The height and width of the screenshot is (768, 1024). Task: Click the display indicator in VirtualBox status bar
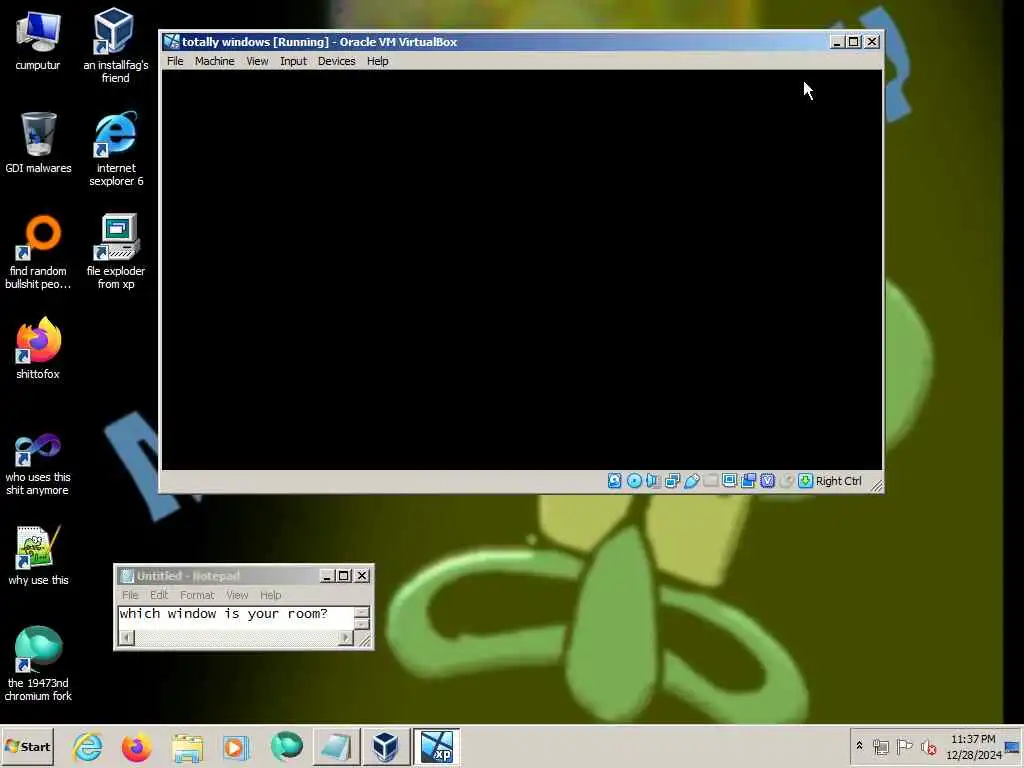(729, 481)
